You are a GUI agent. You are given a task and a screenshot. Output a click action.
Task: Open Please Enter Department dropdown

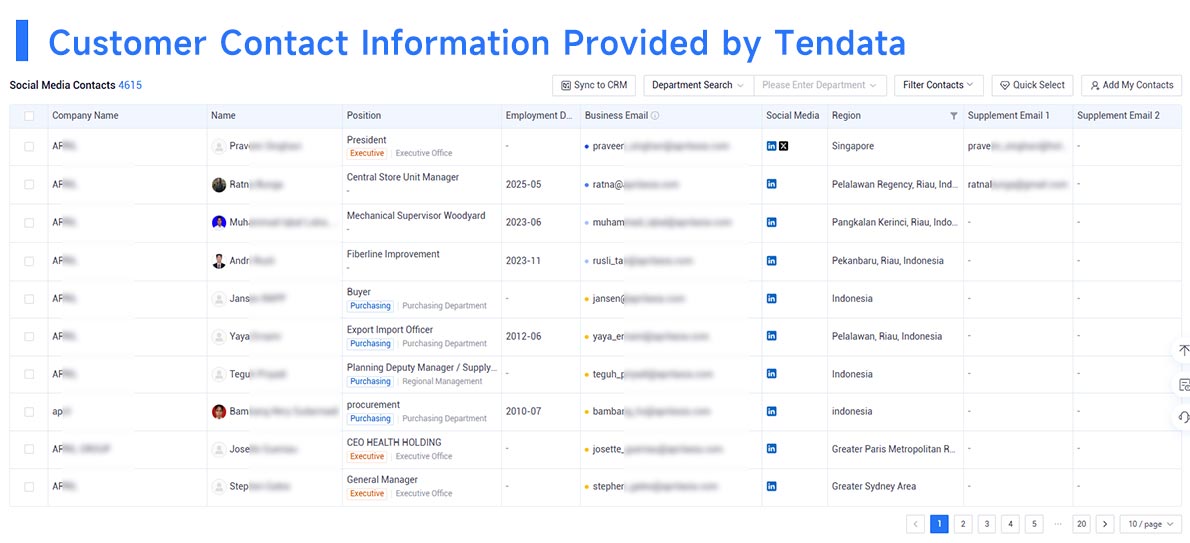[820, 85]
